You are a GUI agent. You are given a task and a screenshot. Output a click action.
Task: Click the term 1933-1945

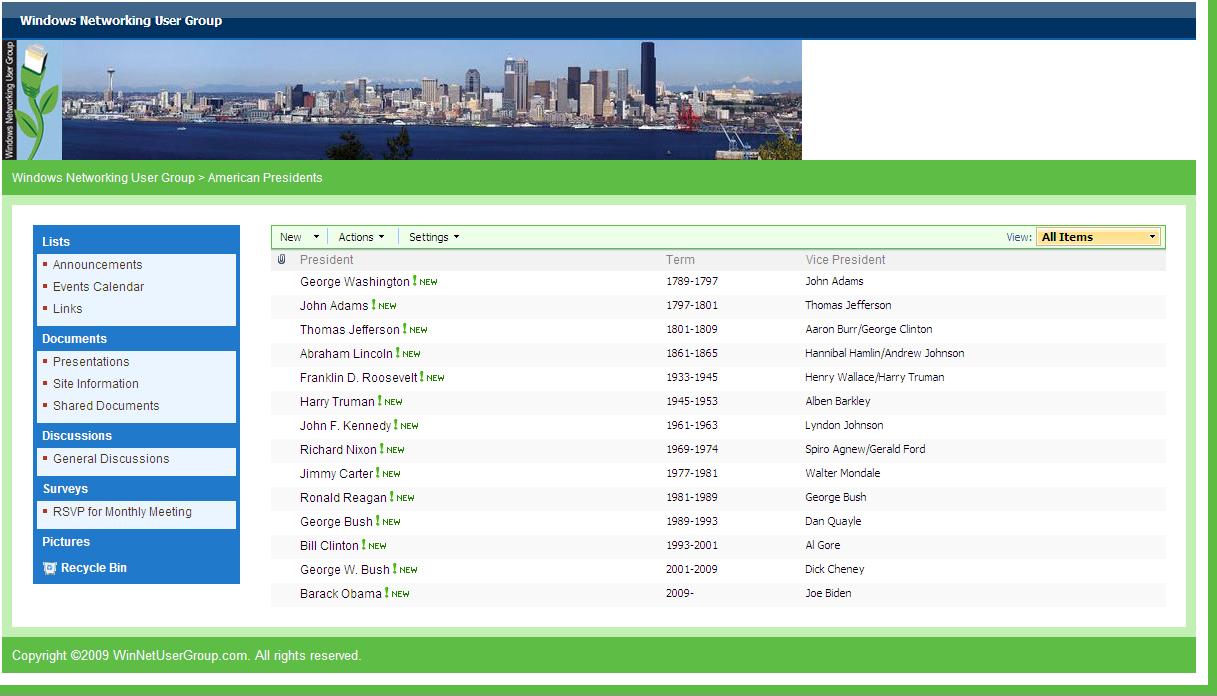pyautogui.click(x=692, y=378)
